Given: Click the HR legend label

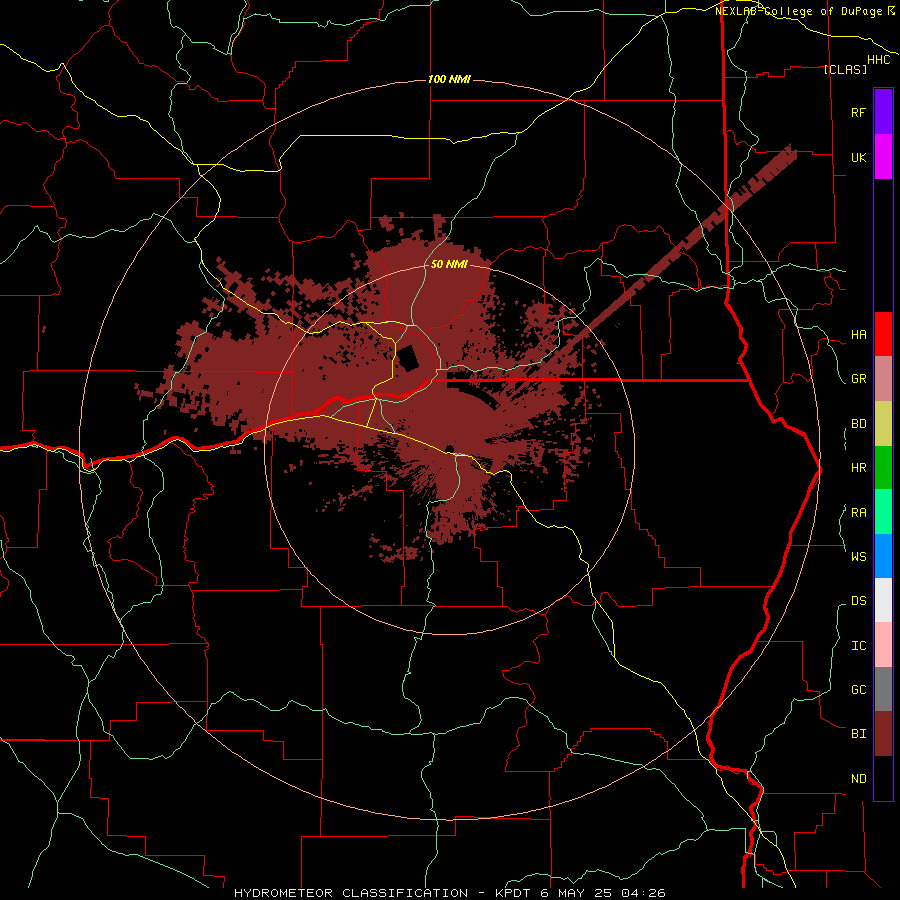Looking at the screenshot, I should tap(858, 468).
